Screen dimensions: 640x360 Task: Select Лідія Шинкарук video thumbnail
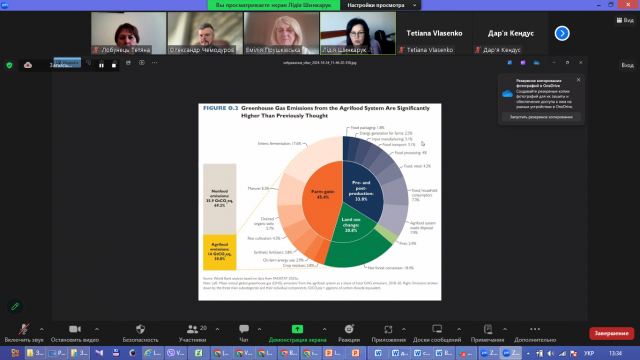click(358, 33)
